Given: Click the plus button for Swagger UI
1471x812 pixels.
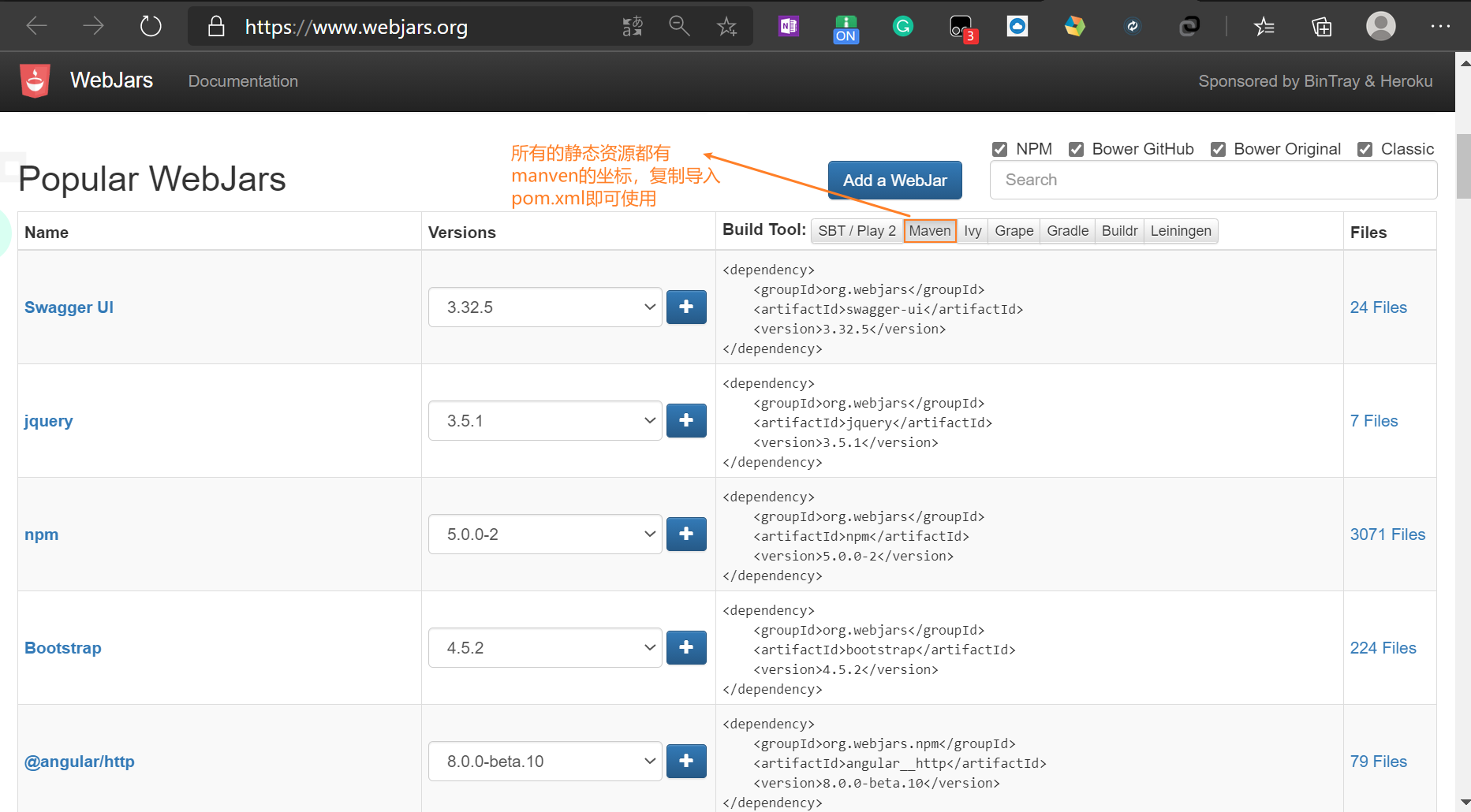Looking at the screenshot, I should coord(686,307).
